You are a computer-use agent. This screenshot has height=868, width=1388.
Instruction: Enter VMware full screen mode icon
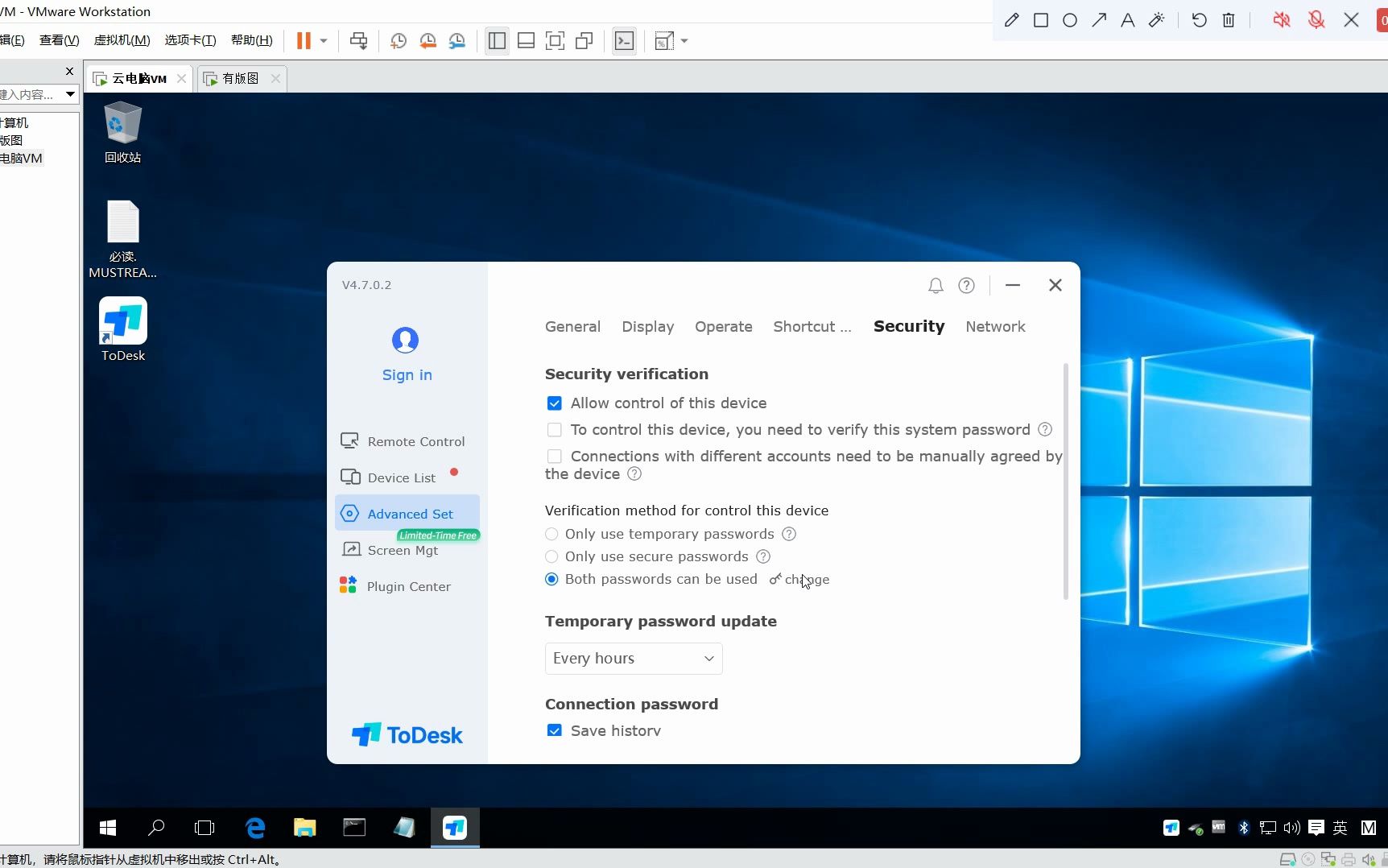point(555,41)
